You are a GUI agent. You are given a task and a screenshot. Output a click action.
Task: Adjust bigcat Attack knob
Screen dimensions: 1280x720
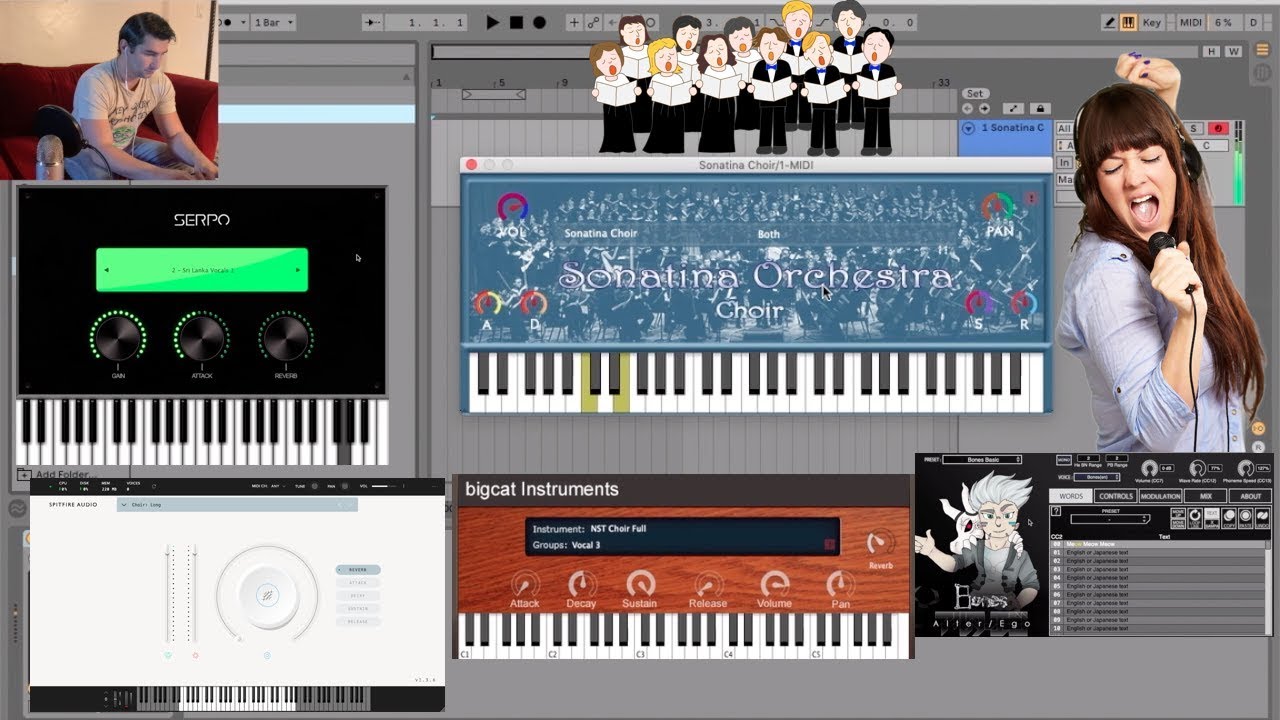click(x=524, y=584)
